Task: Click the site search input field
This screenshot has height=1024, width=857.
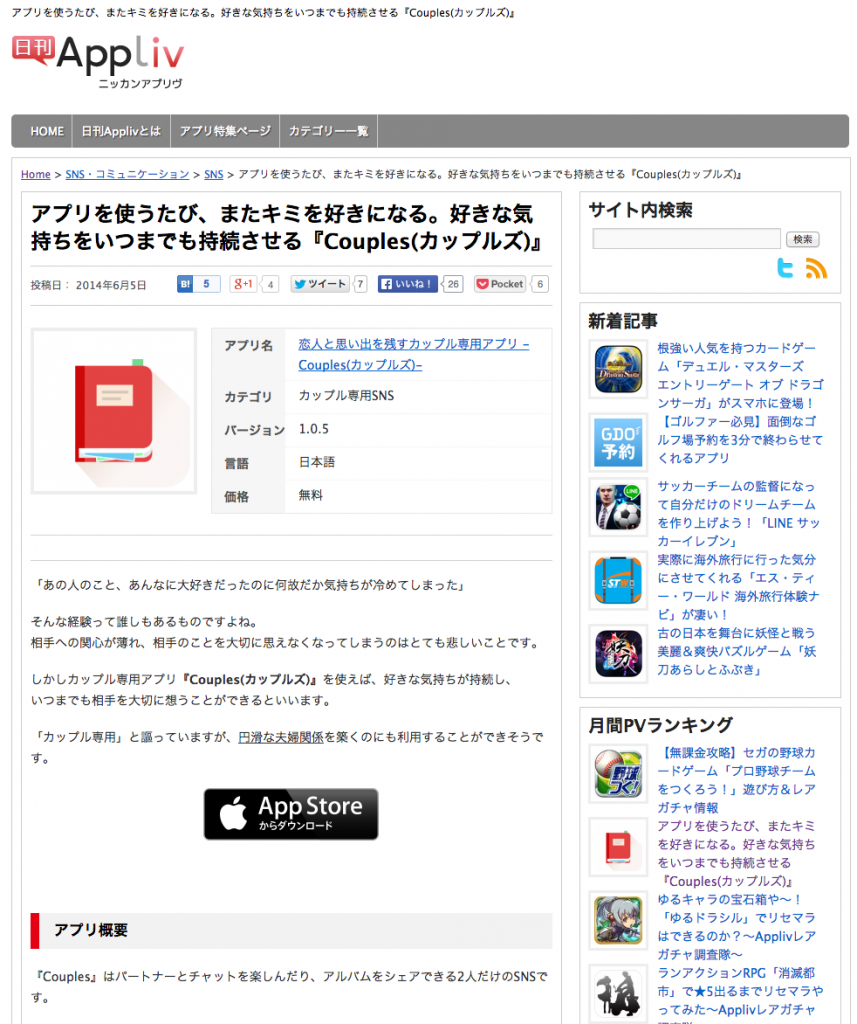Action: [x=687, y=238]
